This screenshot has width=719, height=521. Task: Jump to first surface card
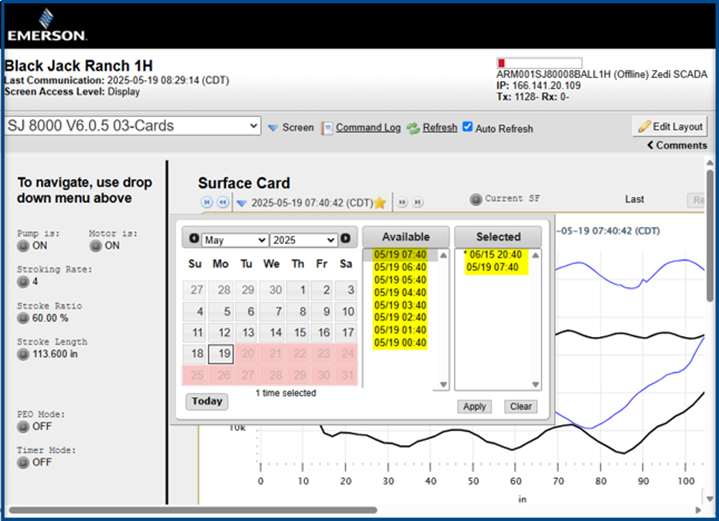207,202
